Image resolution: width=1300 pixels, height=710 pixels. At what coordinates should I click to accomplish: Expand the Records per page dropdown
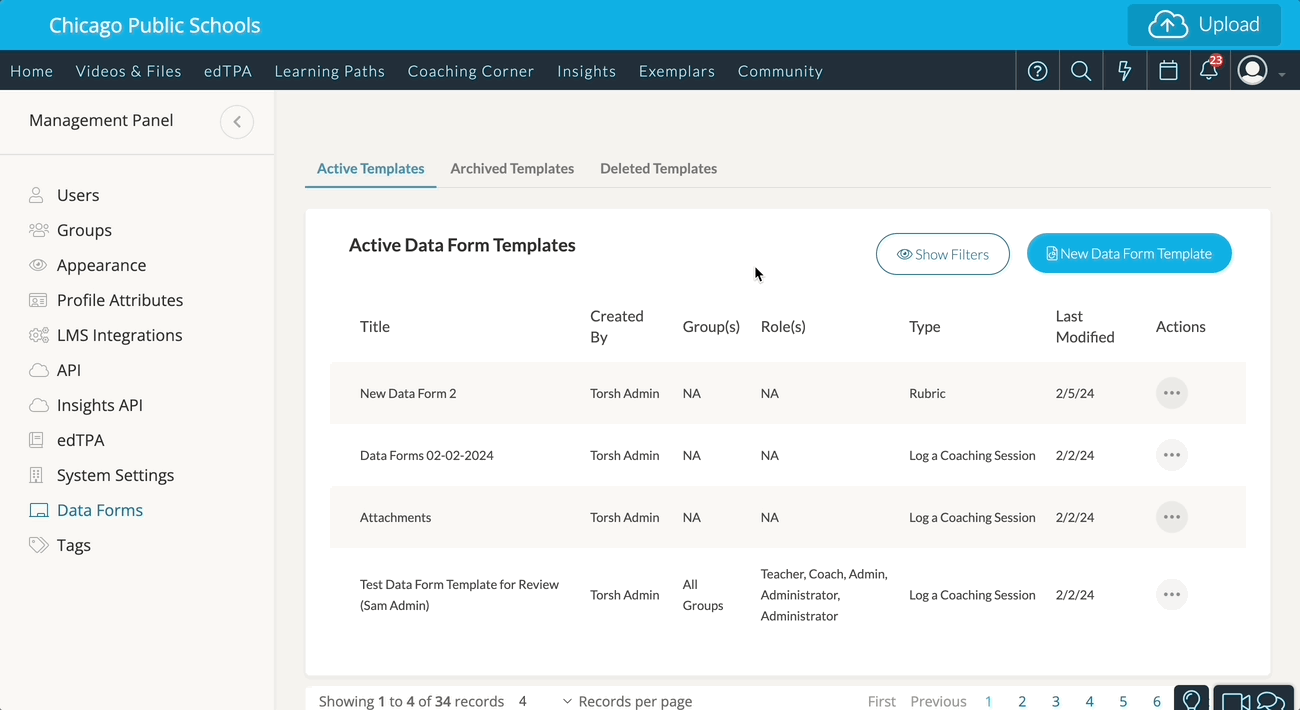(x=567, y=701)
